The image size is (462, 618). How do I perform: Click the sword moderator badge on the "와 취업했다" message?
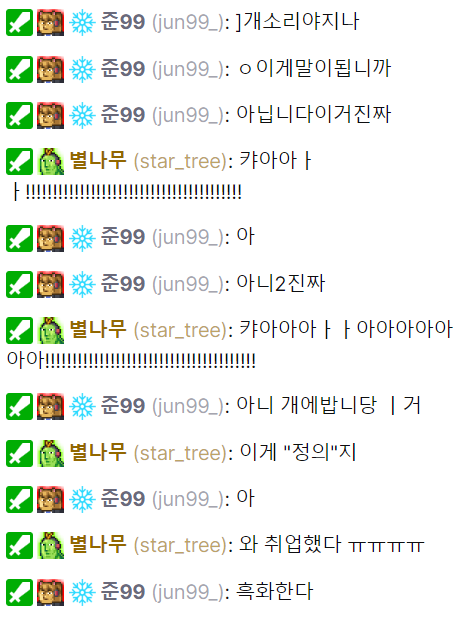coord(19,545)
